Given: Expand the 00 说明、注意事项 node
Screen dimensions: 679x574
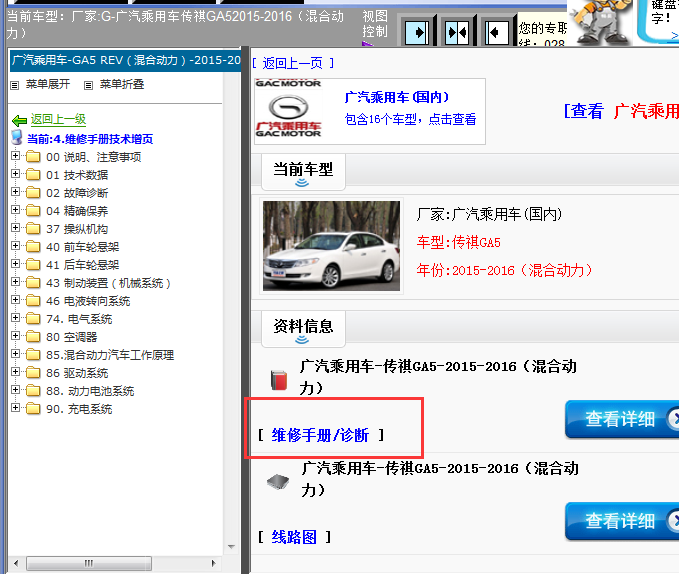Looking at the screenshot, I should click(16, 155).
